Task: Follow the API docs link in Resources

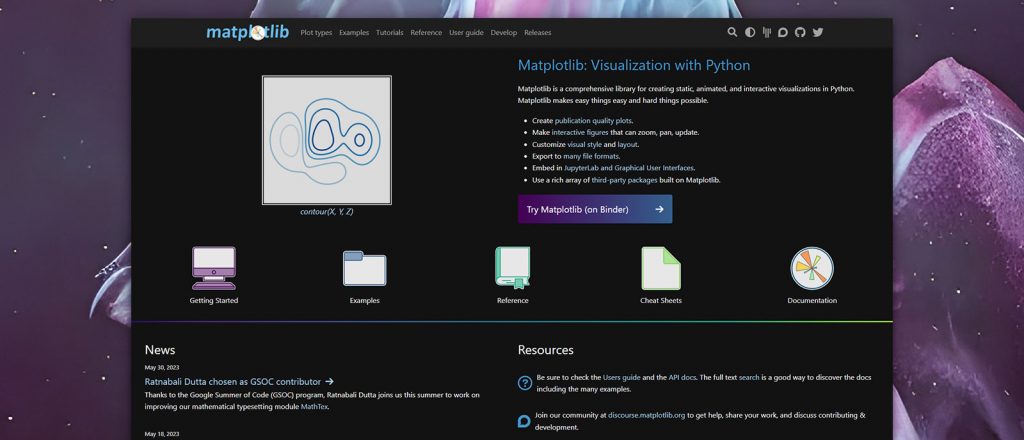Action: [x=682, y=377]
